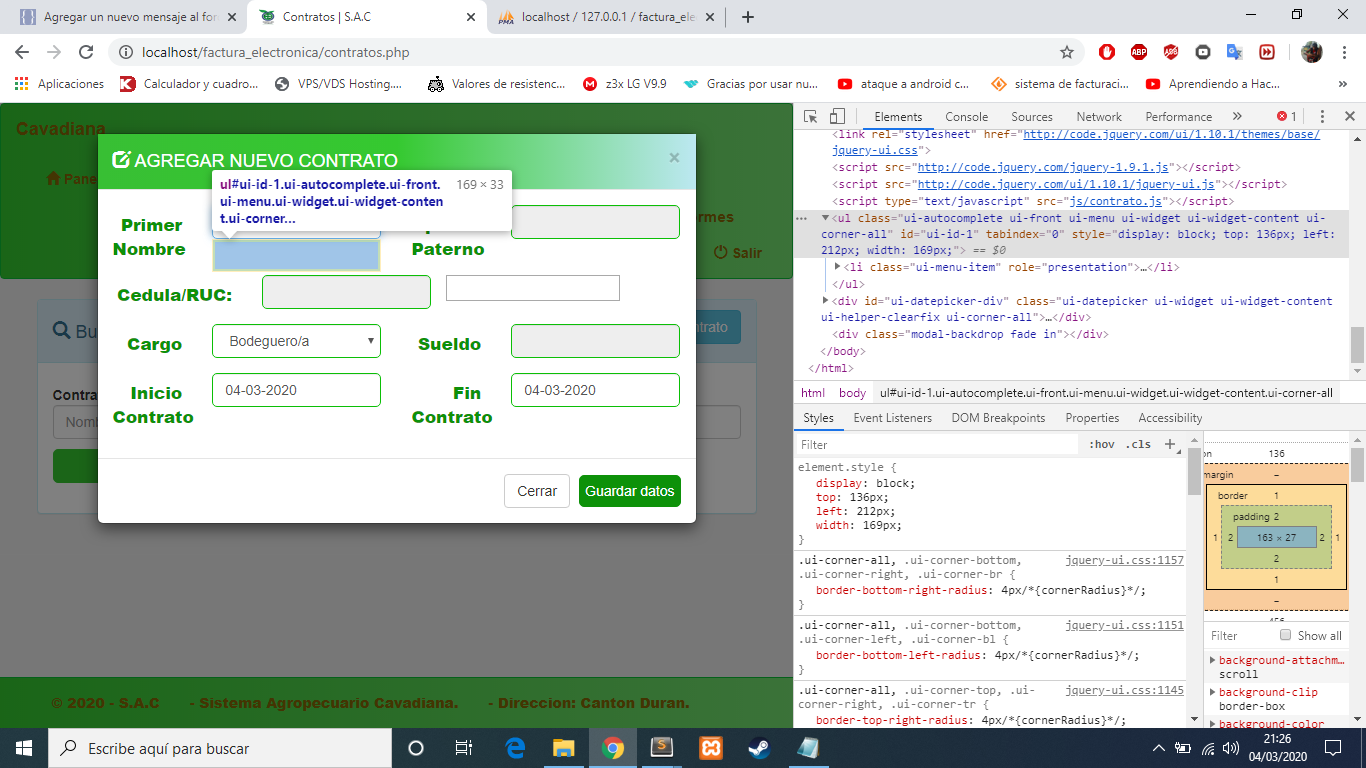
Task: Close the Agregar Nuevo Contrato modal
Action: coord(674,157)
